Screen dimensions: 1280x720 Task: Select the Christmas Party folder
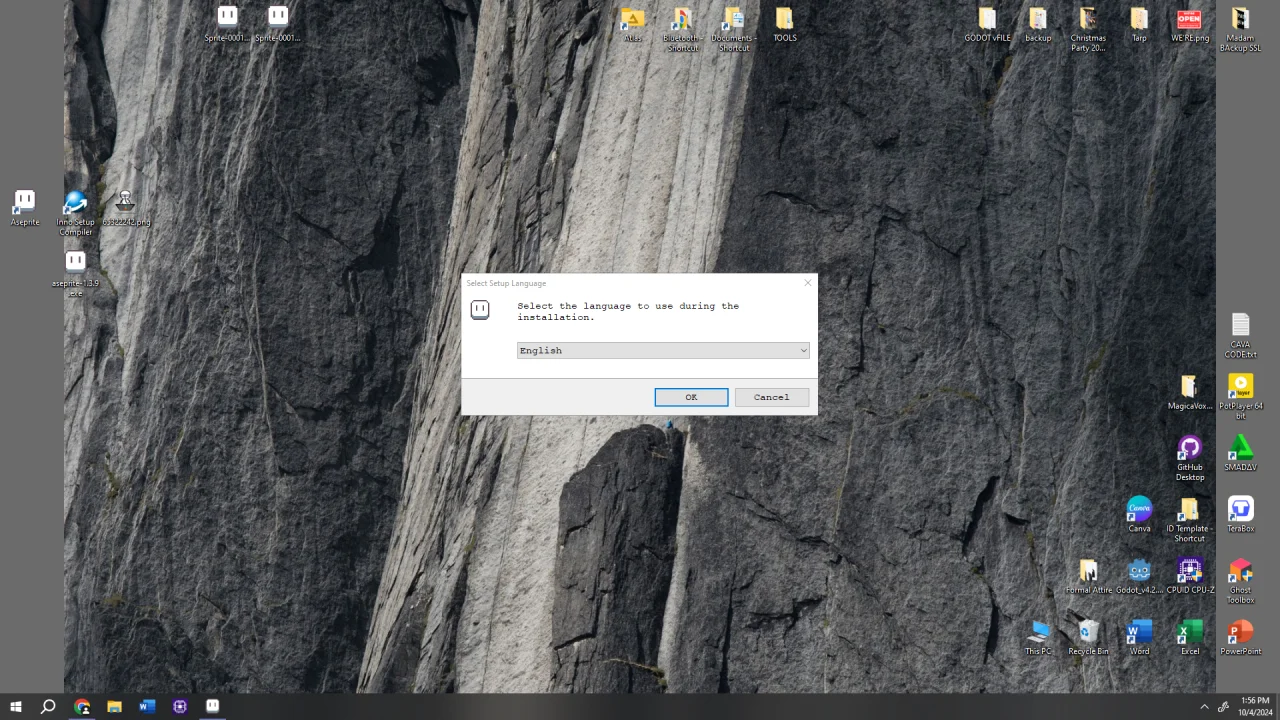(1088, 29)
